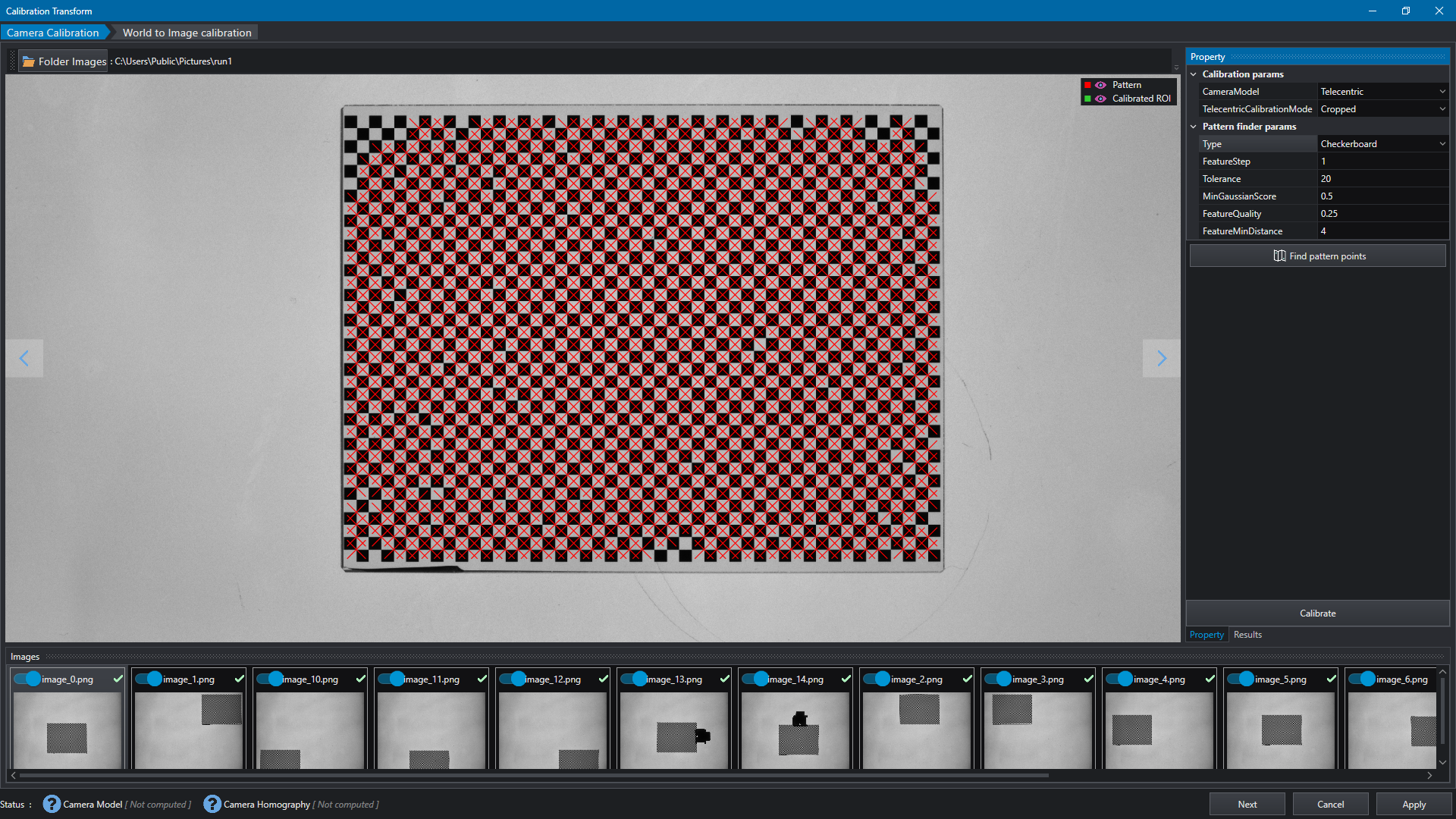Click the folder path C:\Users\Public\Pictures\run1

pos(174,61)
